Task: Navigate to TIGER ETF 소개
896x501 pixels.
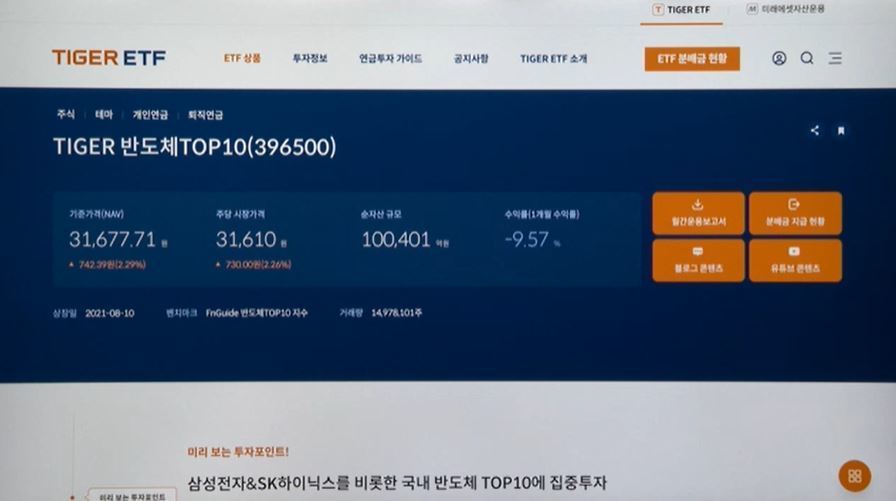Action: tap(553, 59)
